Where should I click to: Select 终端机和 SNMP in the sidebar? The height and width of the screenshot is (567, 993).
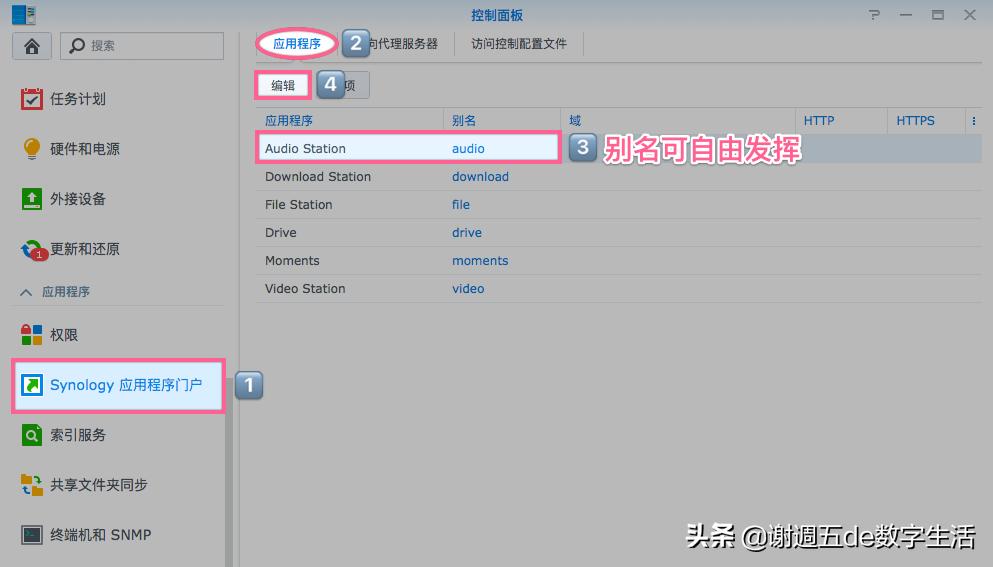[101, 535]
